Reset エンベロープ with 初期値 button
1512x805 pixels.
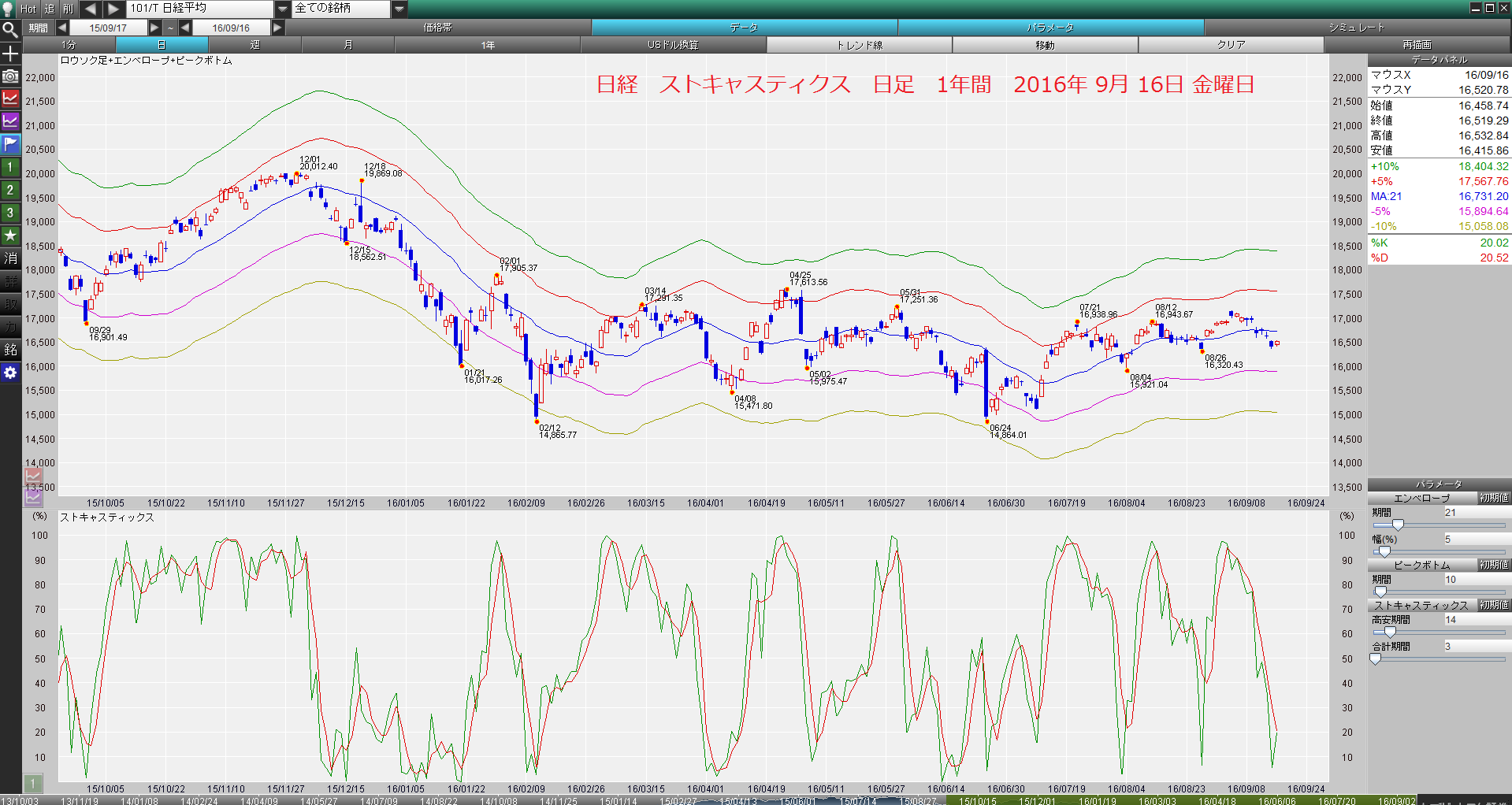click(x=1493, y=498)
